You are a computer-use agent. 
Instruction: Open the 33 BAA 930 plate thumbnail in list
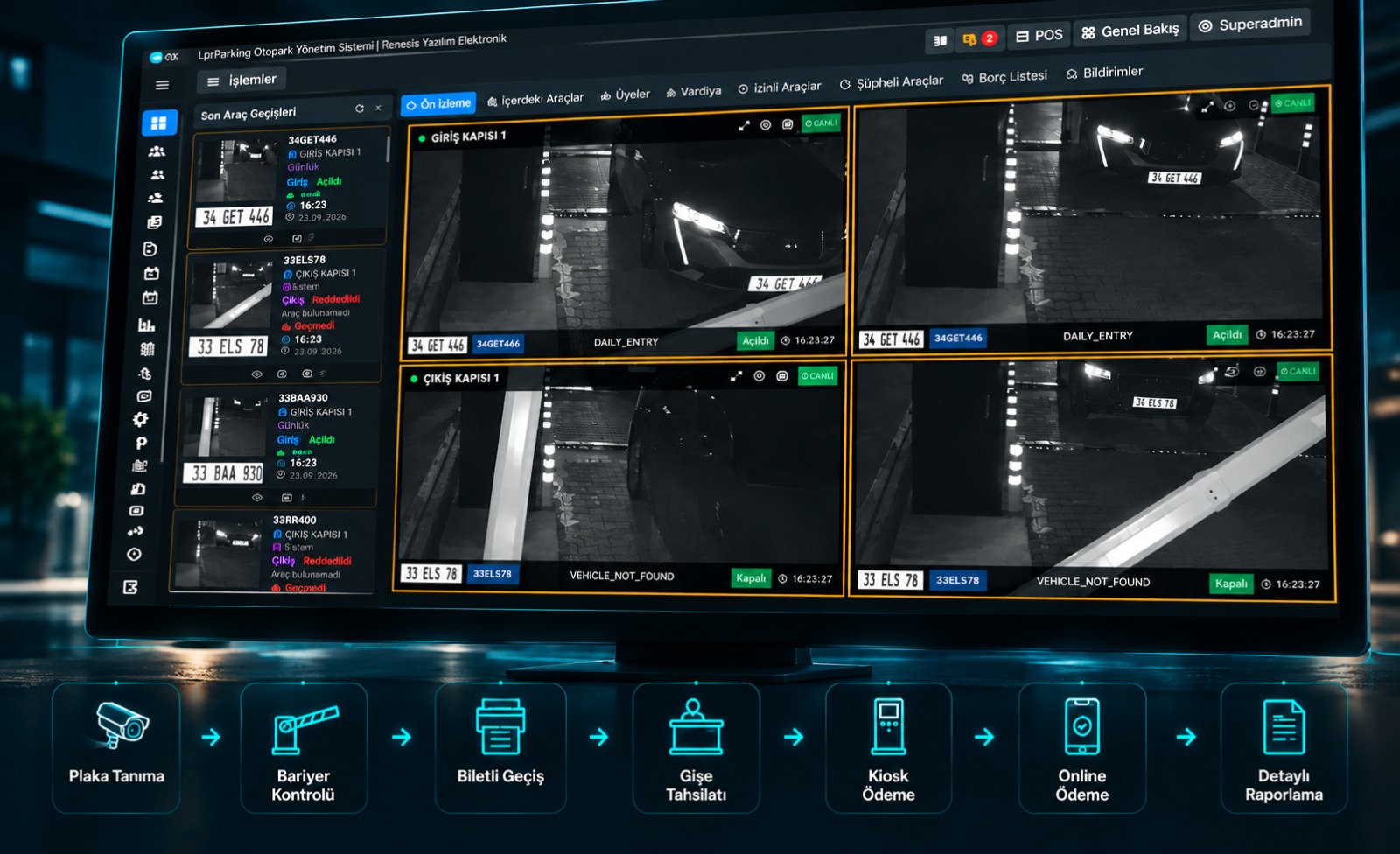point(225,472)
